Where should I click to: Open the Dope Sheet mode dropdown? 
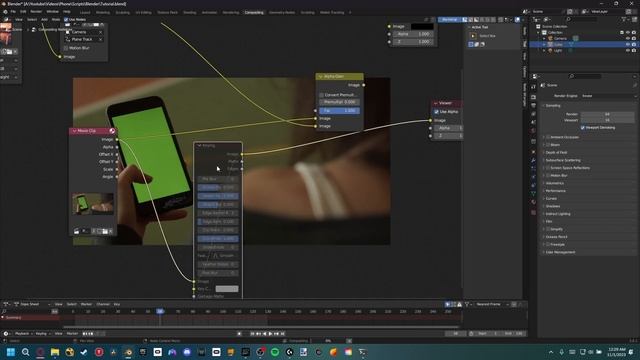tap(32, 304)
